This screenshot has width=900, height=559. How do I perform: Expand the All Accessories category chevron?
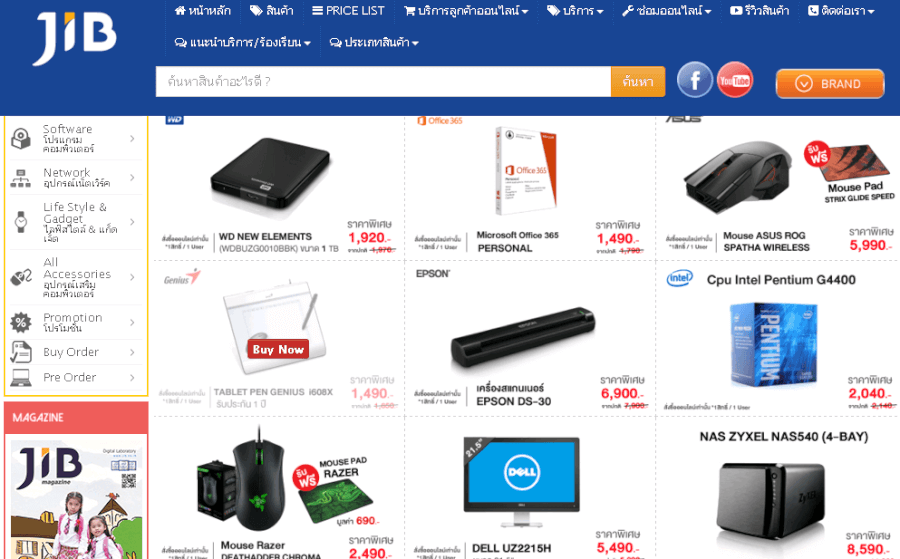(132, 277)
